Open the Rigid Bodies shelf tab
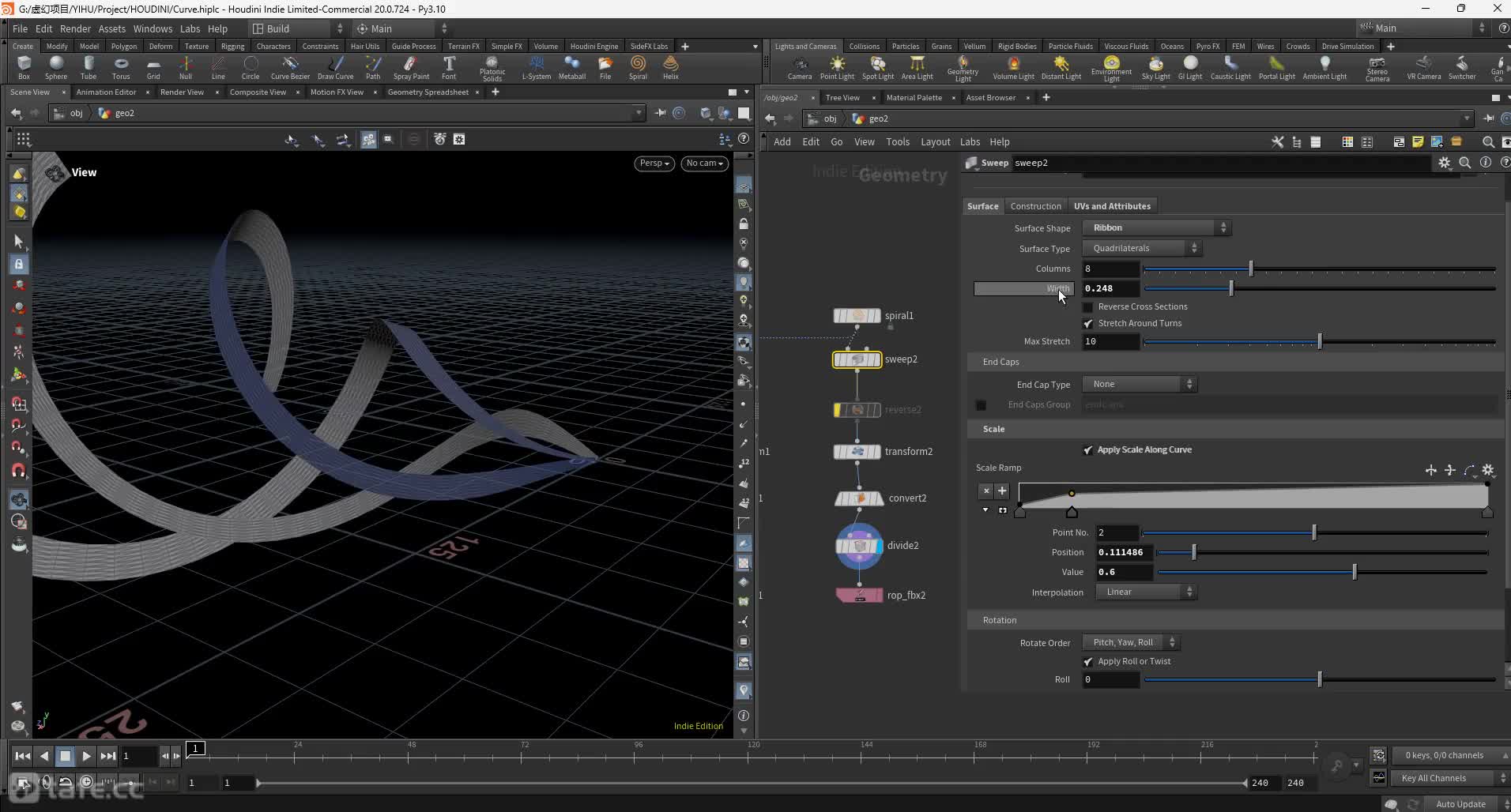 [1016, 47]
